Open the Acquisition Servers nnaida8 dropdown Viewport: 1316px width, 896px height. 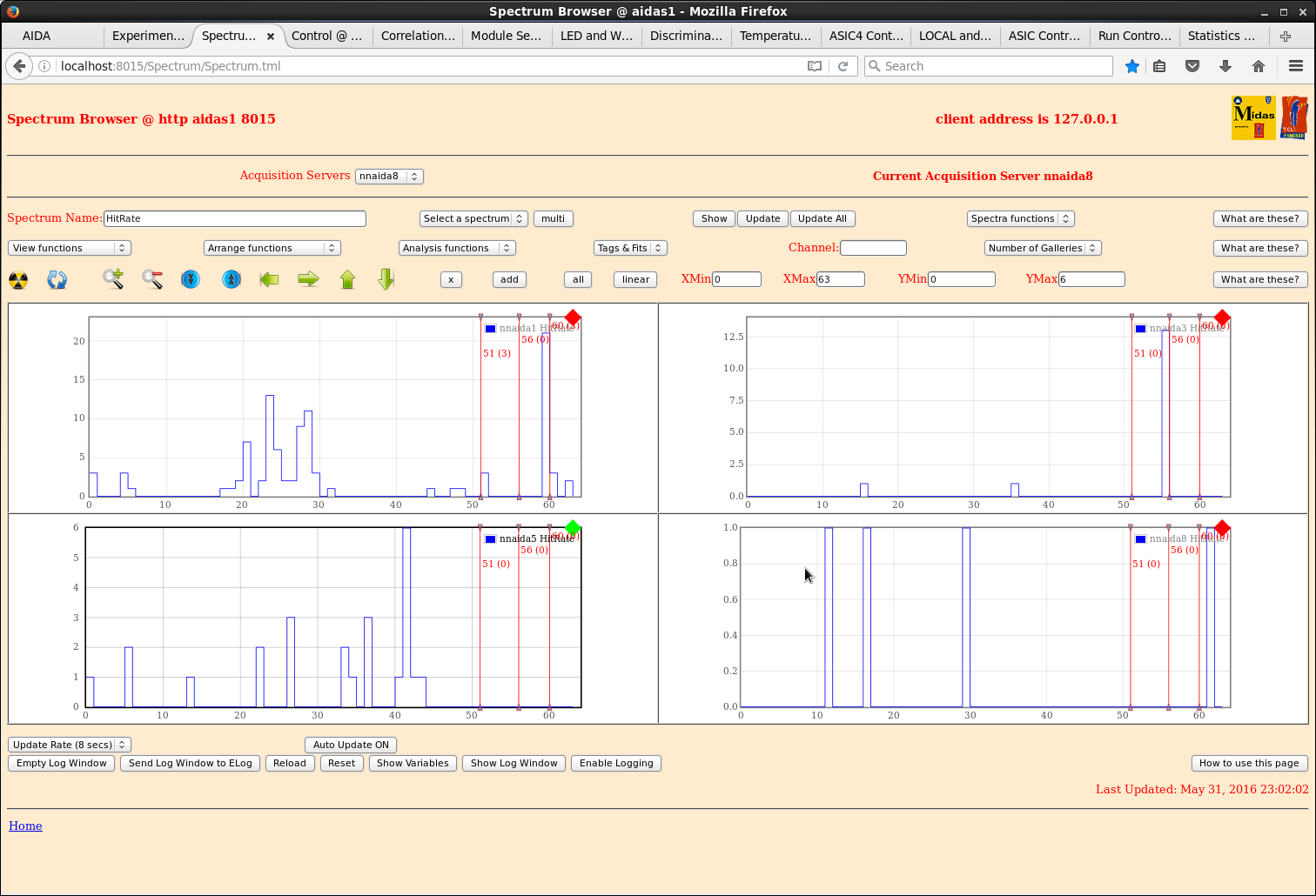(389, 176)
